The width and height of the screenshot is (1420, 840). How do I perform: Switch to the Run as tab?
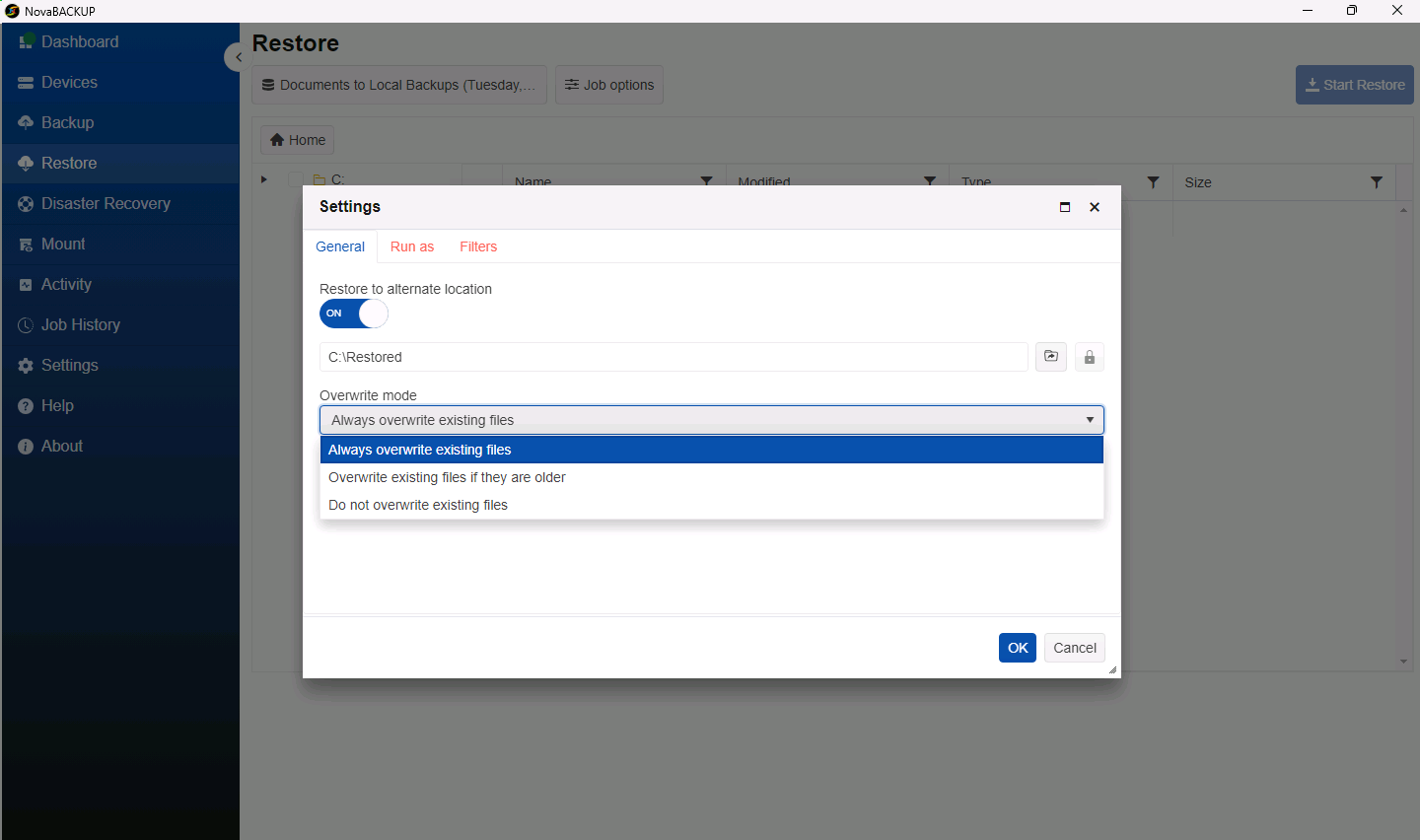coord(412,246)
